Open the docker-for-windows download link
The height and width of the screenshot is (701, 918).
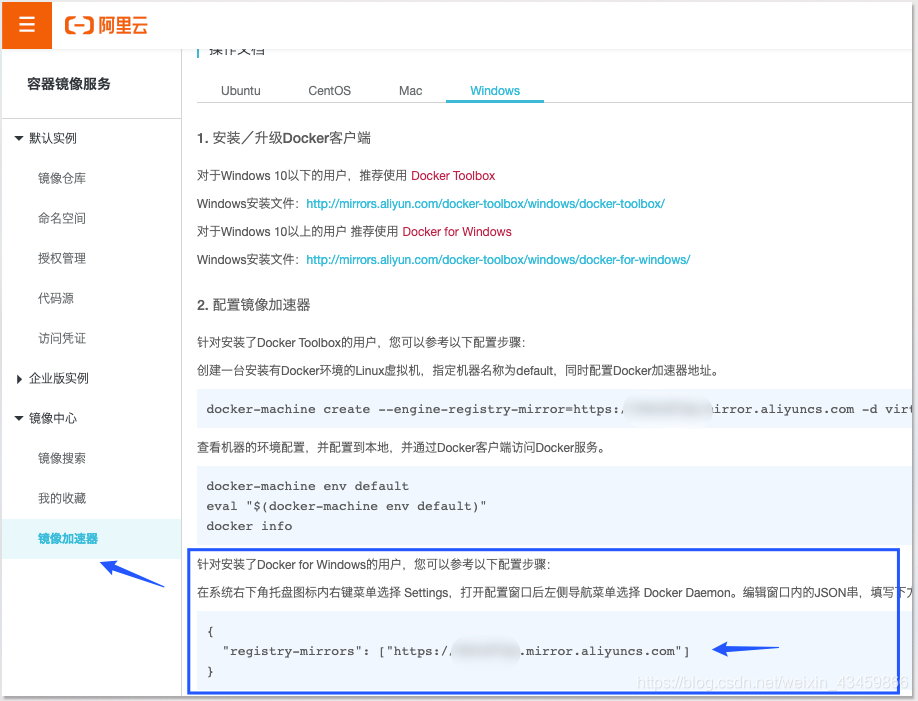497,259
